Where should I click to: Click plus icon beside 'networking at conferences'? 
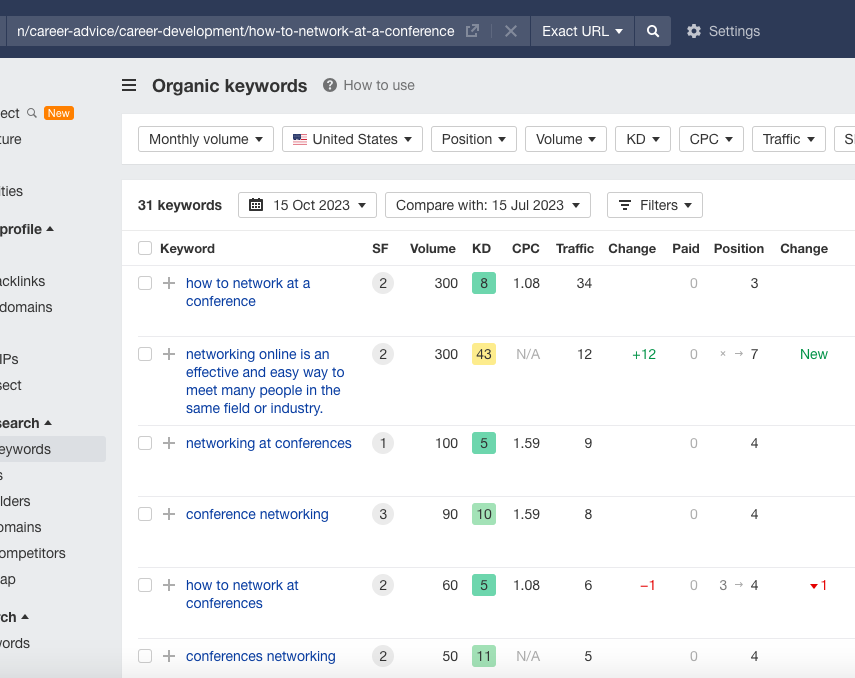pos(168,443)
